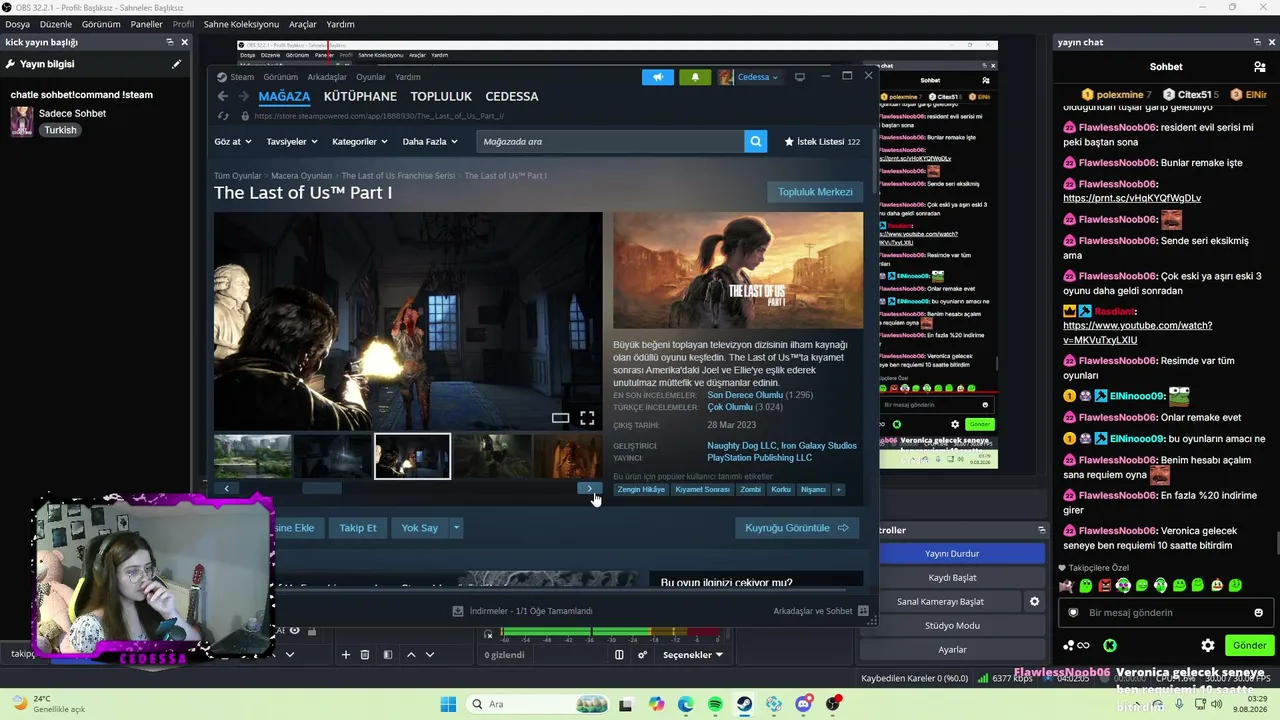1280x720 pixels.
Task: Toggle fullscreen on the game trailer
Action: pos(587,418)
